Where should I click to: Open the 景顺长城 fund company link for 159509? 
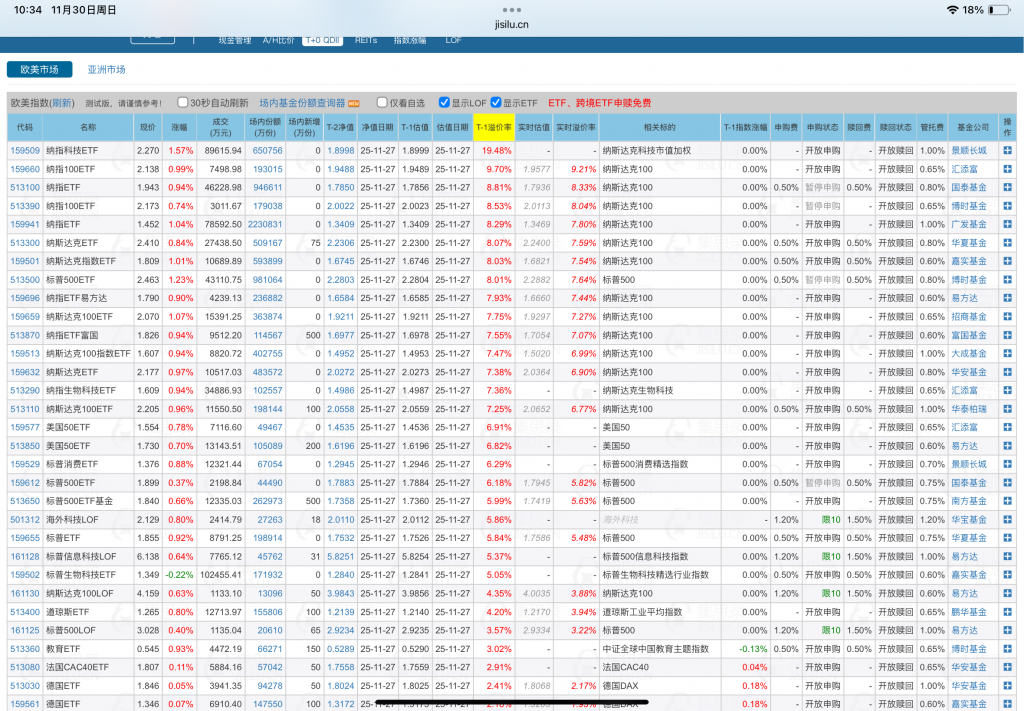point(967,151)
